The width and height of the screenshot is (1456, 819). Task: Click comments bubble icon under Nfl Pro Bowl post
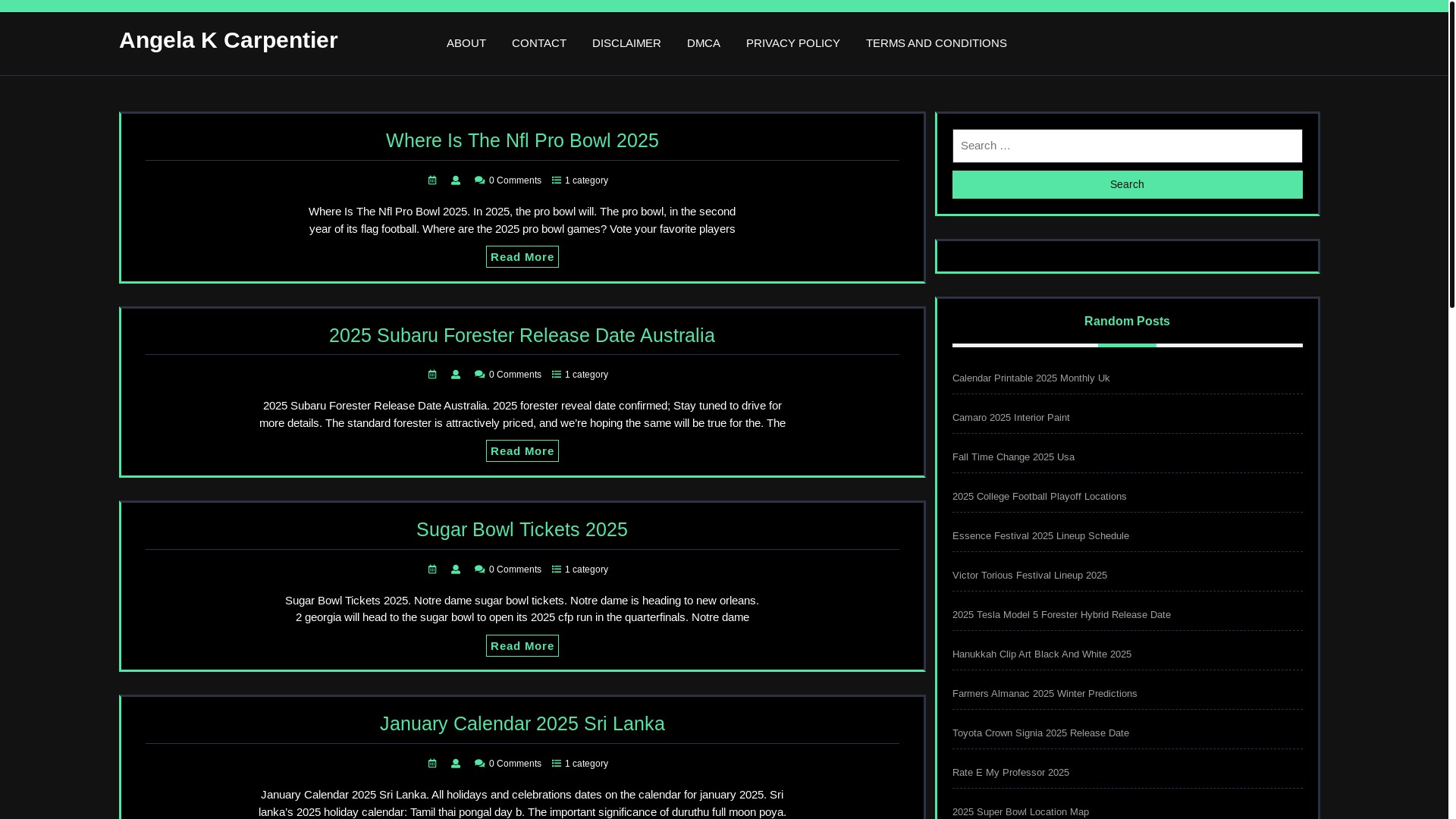(x=479, y=180)
